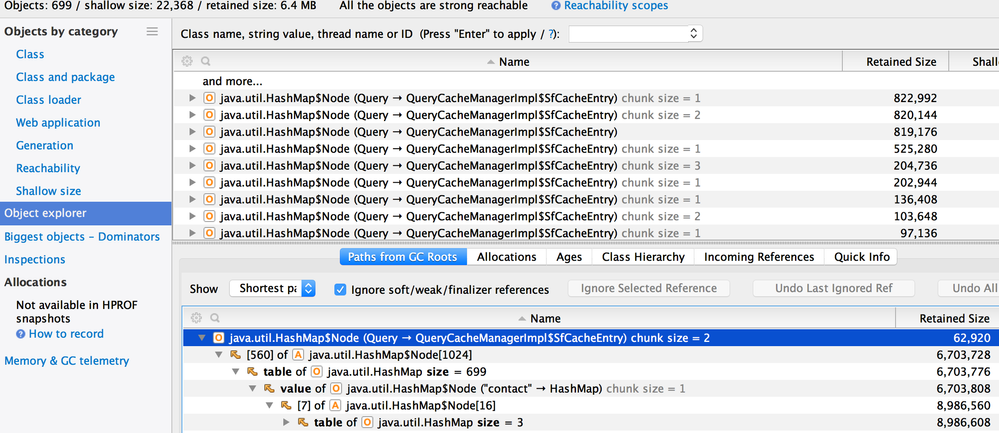Image resolution: width=999 pixels, height=433 pixels.
Task: Collapse the value of "contact" → HashMap row
Action: (253, 388)
